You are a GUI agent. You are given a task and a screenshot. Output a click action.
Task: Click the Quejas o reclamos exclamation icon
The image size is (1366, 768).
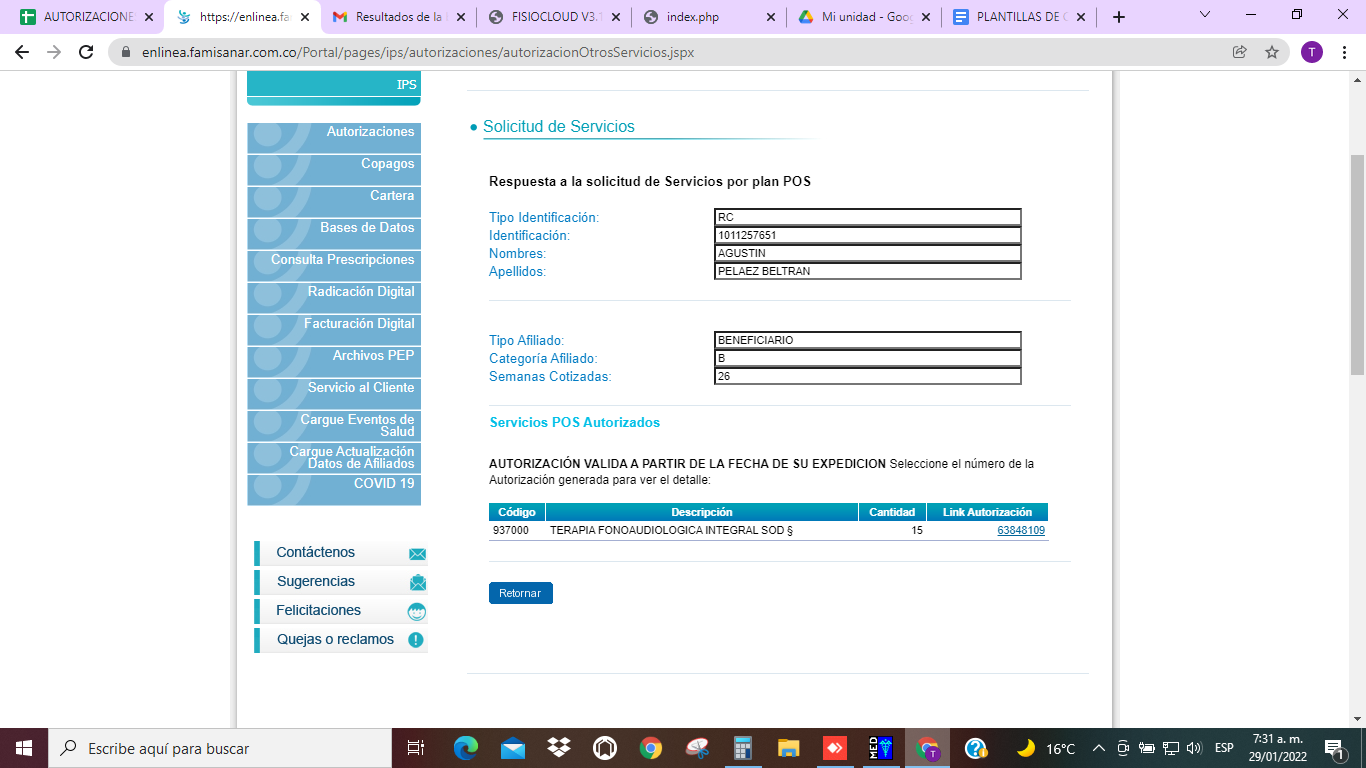click(416, 640)
